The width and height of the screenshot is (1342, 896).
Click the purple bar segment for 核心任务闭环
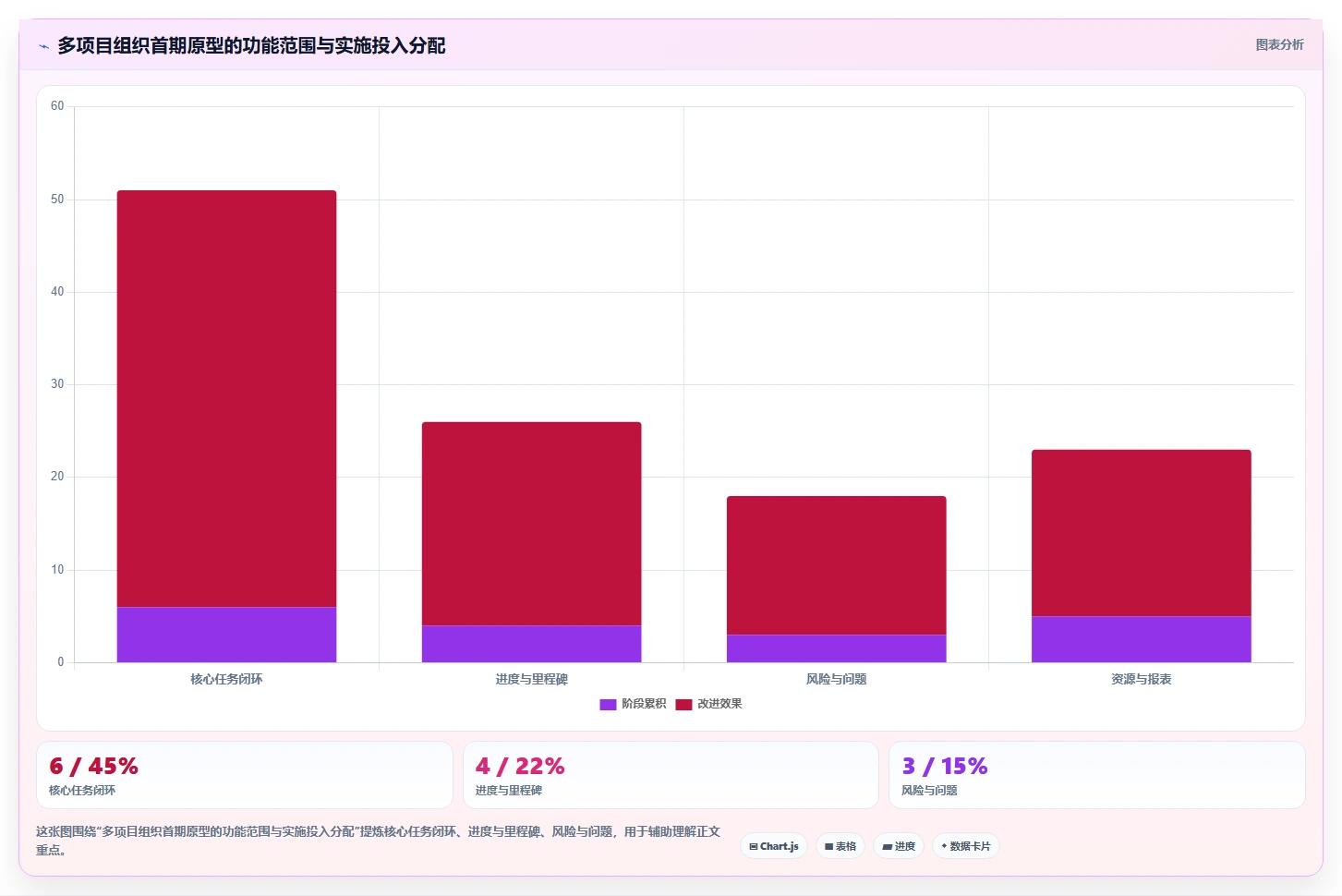226,635
